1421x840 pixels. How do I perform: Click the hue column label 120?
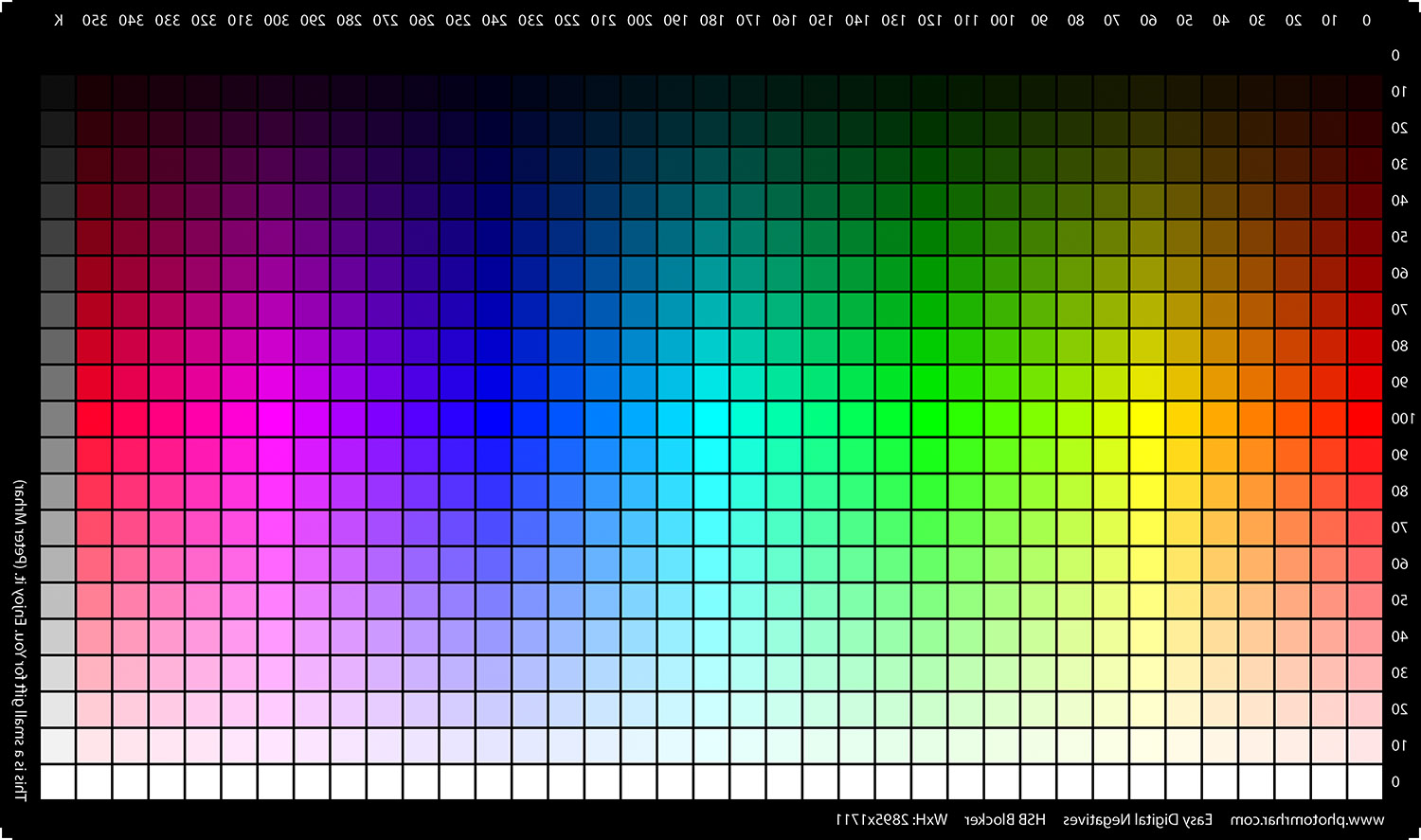930,20
